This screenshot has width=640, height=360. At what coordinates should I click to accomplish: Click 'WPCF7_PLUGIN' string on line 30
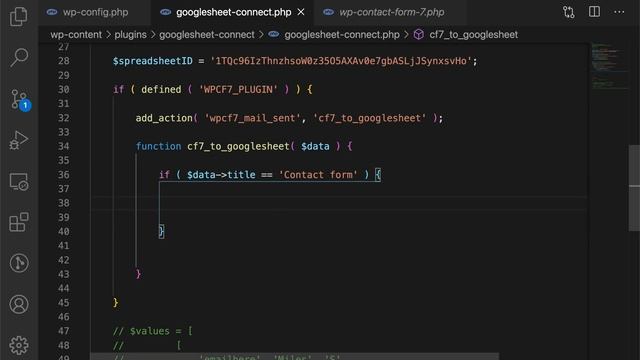click(x=238, y=89)
